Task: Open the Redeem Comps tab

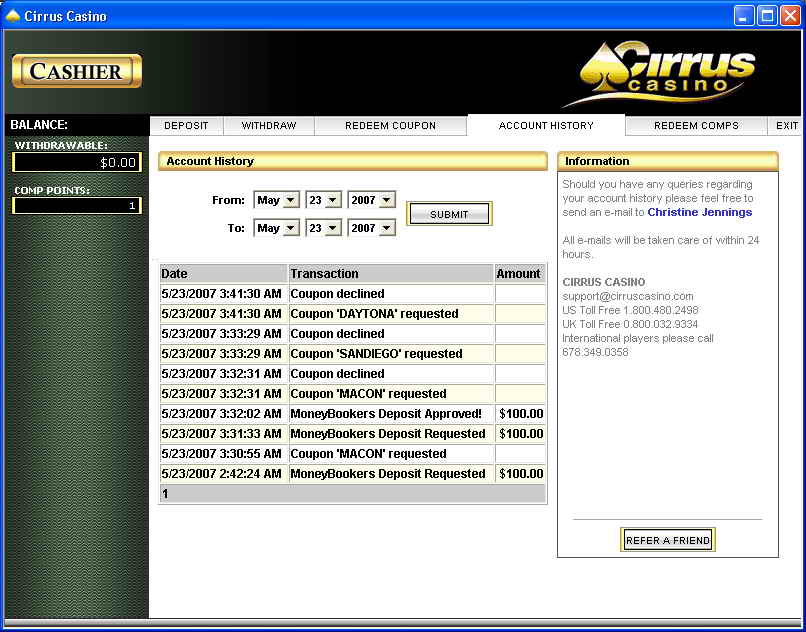Action: coord(697,125)
